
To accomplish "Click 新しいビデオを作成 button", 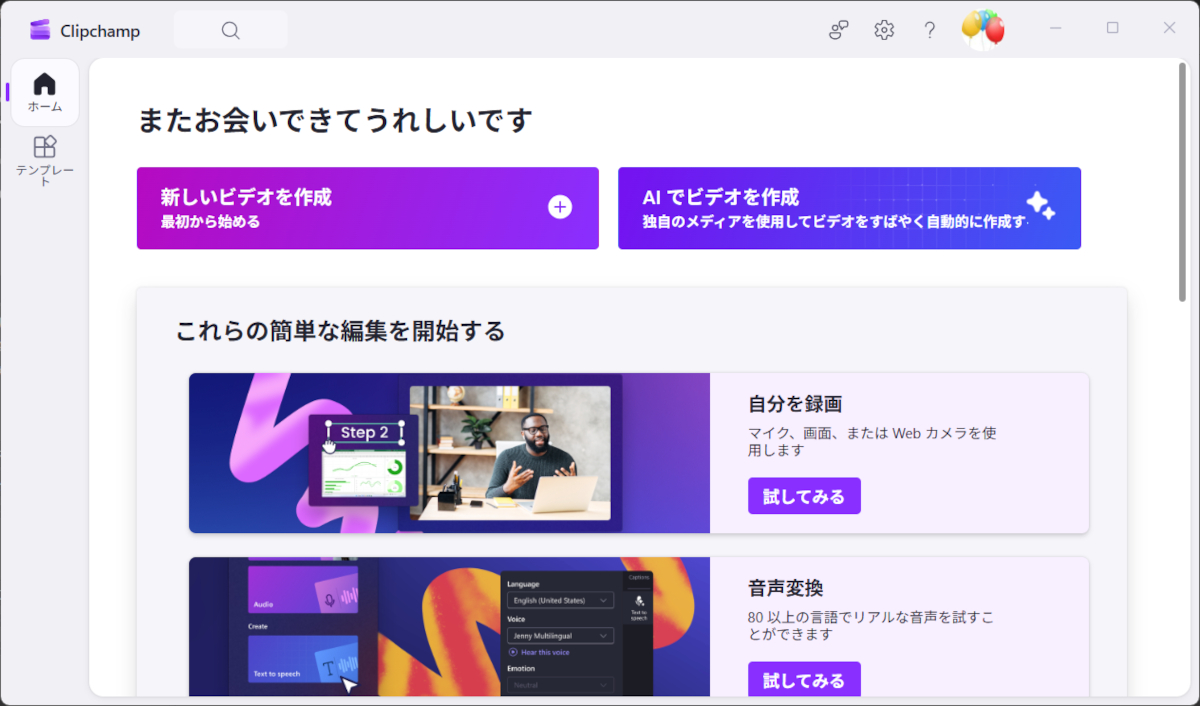I will 368,208.
